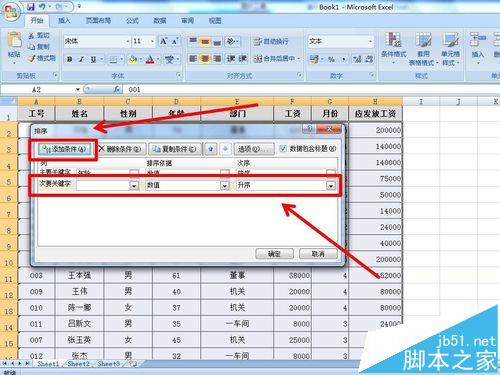The height and width of the screenshot is (375, 500).
Task: Click the decrease indent icon
Action: [231, 59]
